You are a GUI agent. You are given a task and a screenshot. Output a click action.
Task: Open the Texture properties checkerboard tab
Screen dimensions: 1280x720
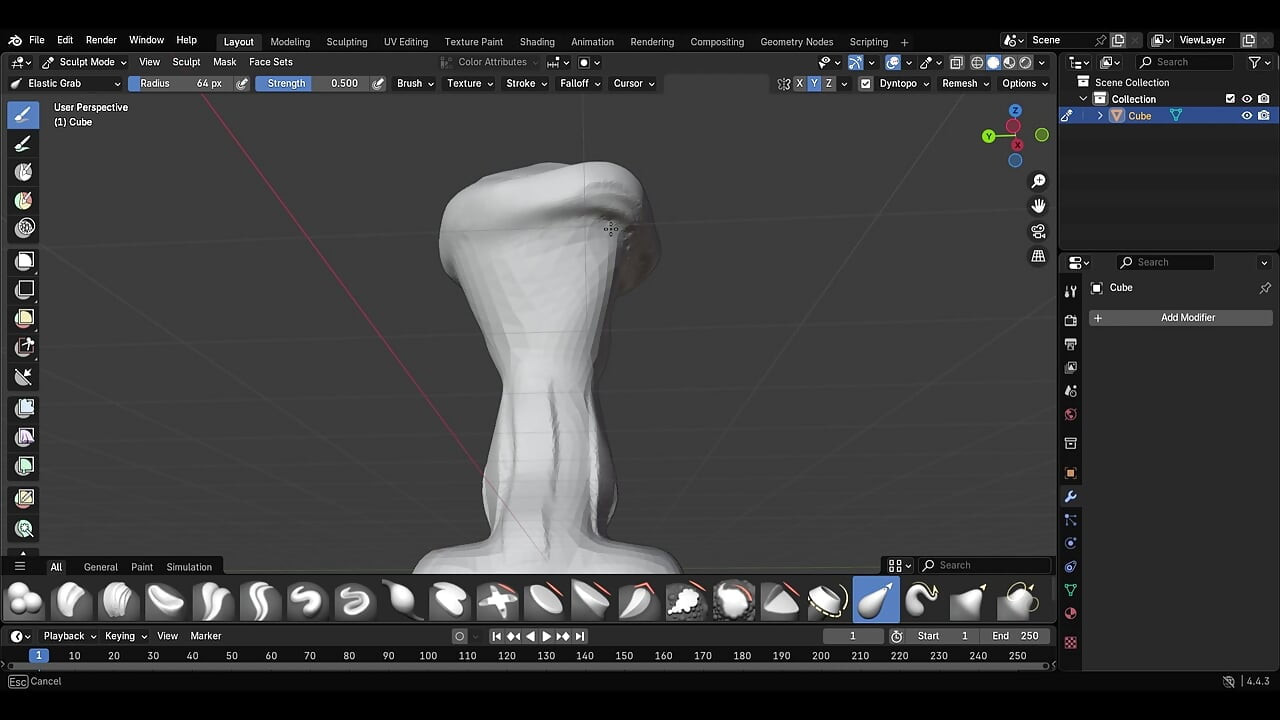pyautogui.click(x=1071, y=643)
